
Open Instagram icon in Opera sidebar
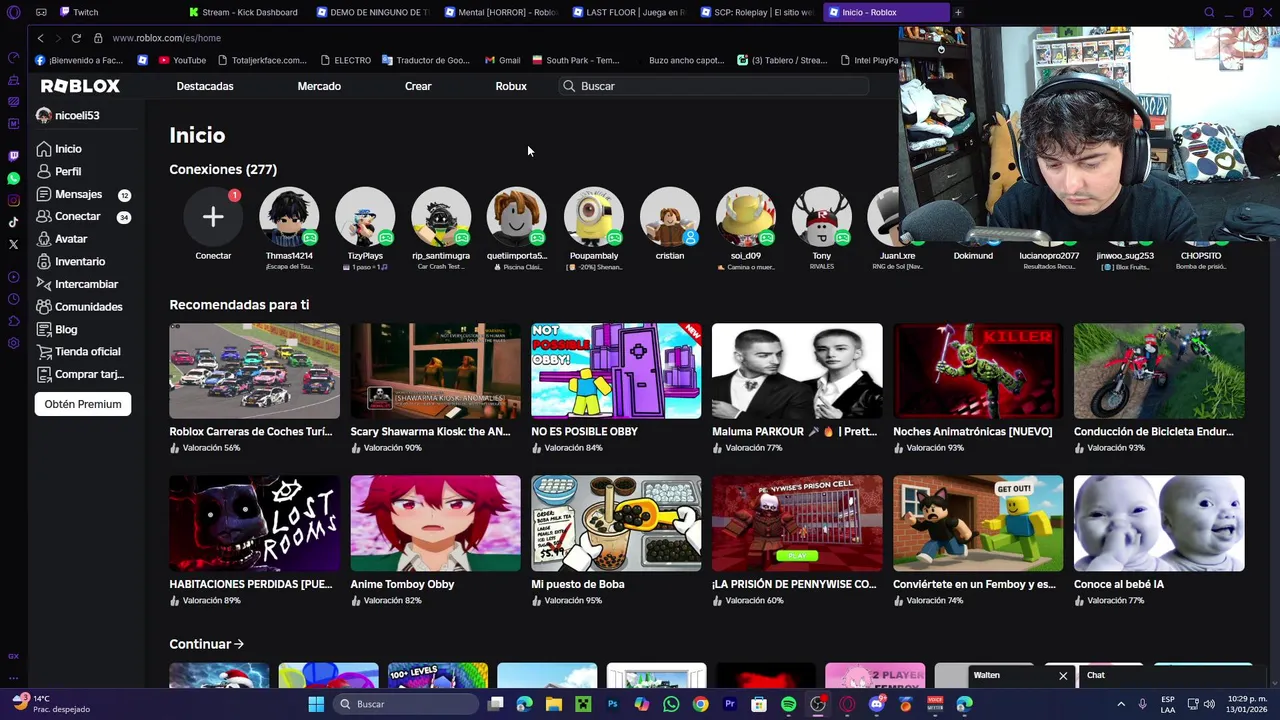click(x=13, y=200)
